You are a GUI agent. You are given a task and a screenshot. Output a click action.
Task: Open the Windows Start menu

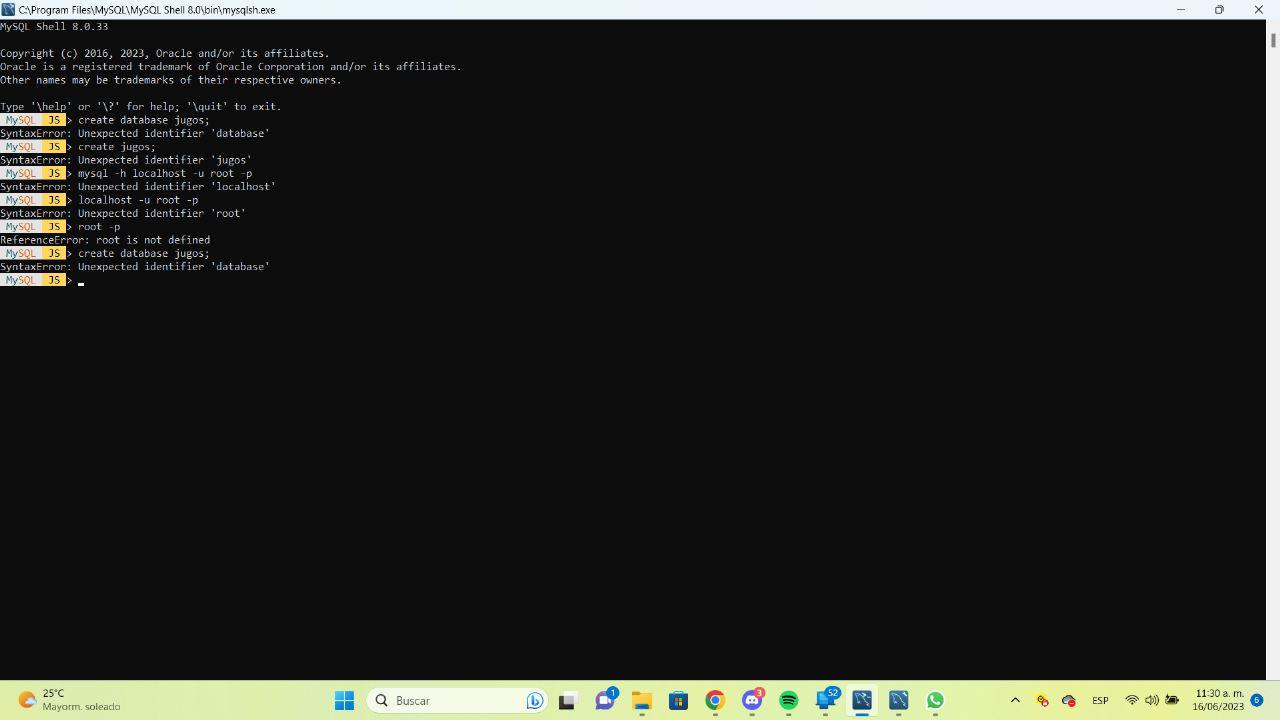point(344,700)
